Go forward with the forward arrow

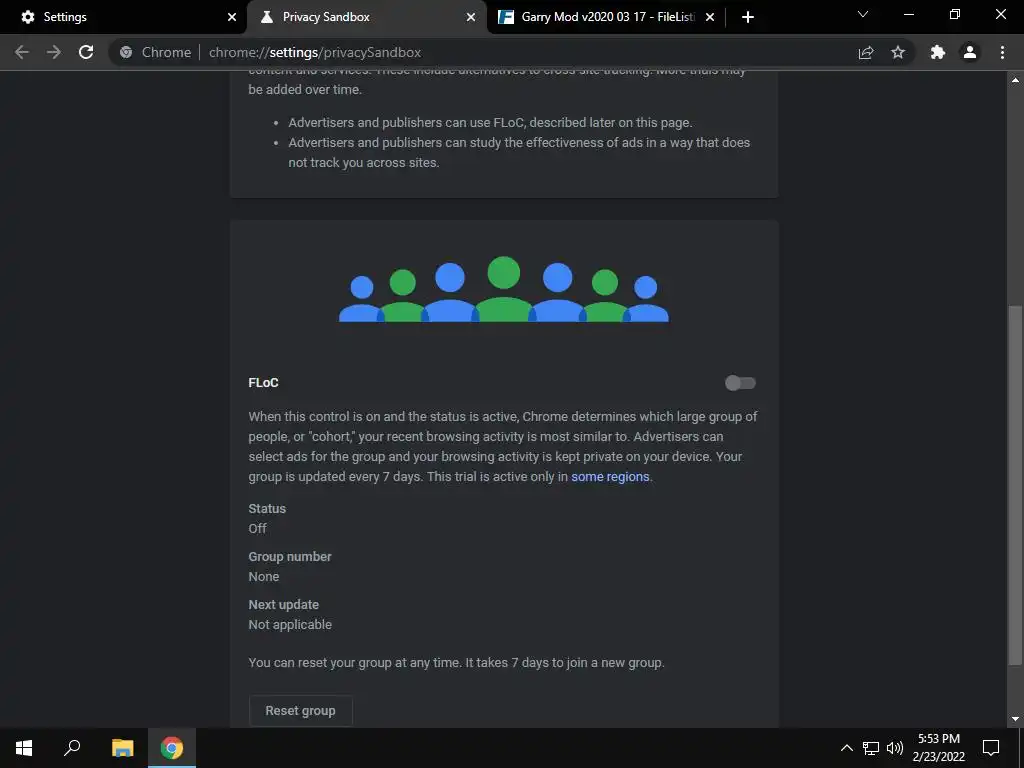(54, 52)
